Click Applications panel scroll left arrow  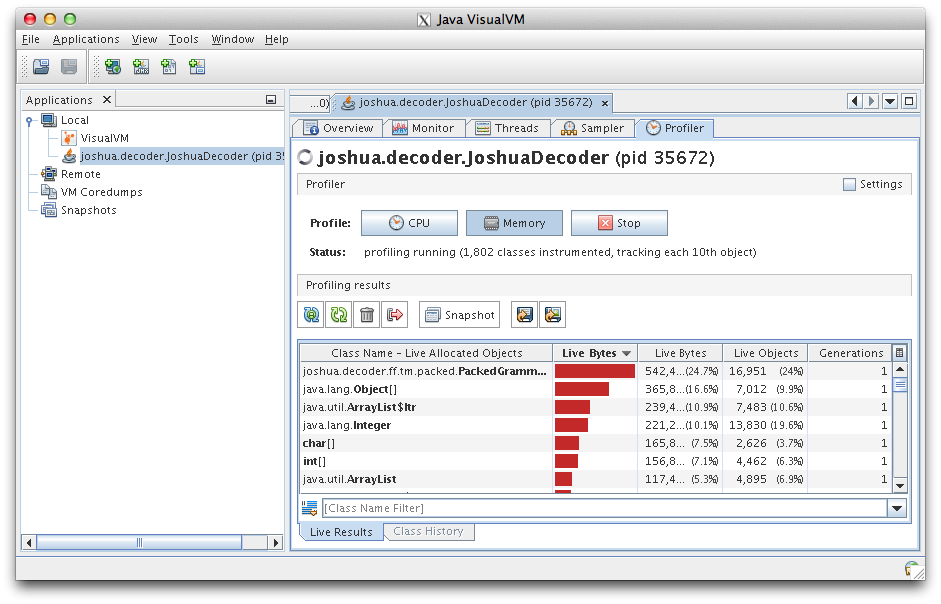29,543
